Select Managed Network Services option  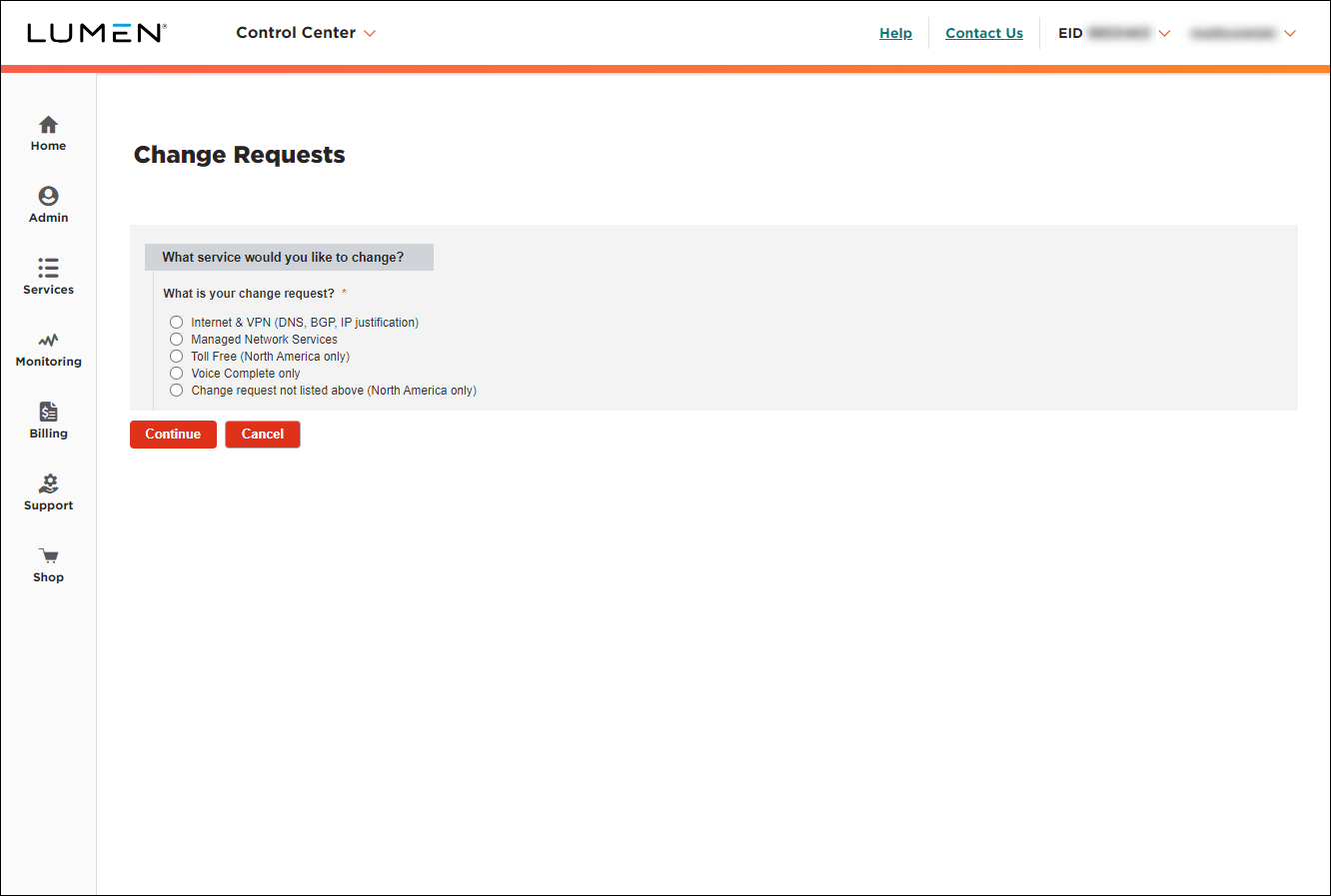click(x=177, y=340)
